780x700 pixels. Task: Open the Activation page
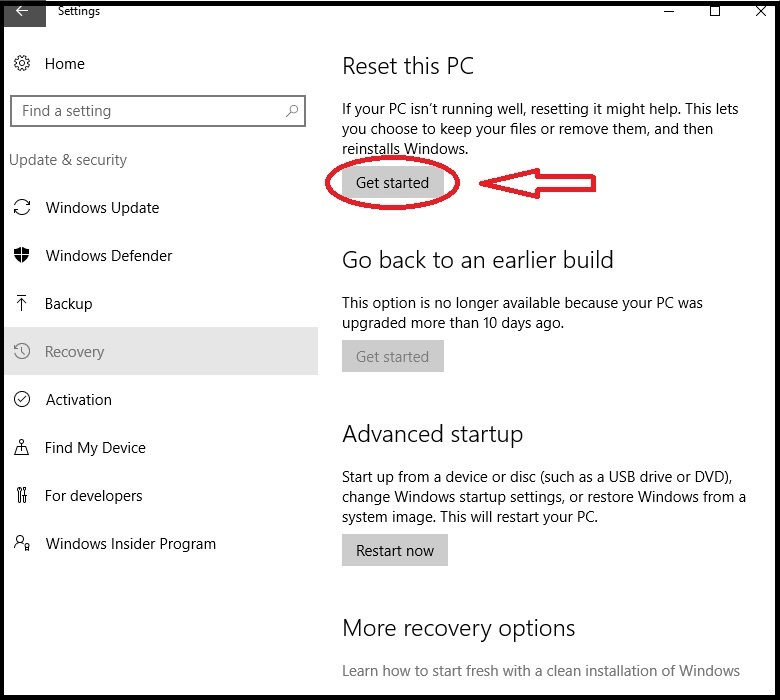tap(79, 400)
